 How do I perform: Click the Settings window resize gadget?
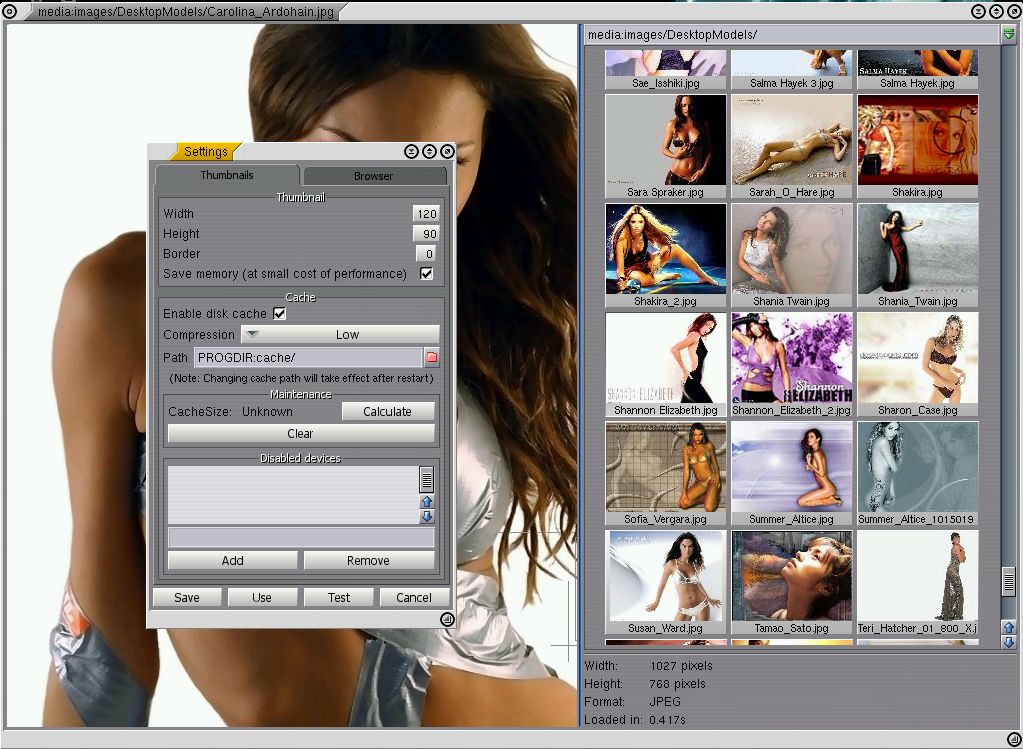click(447, 620)
